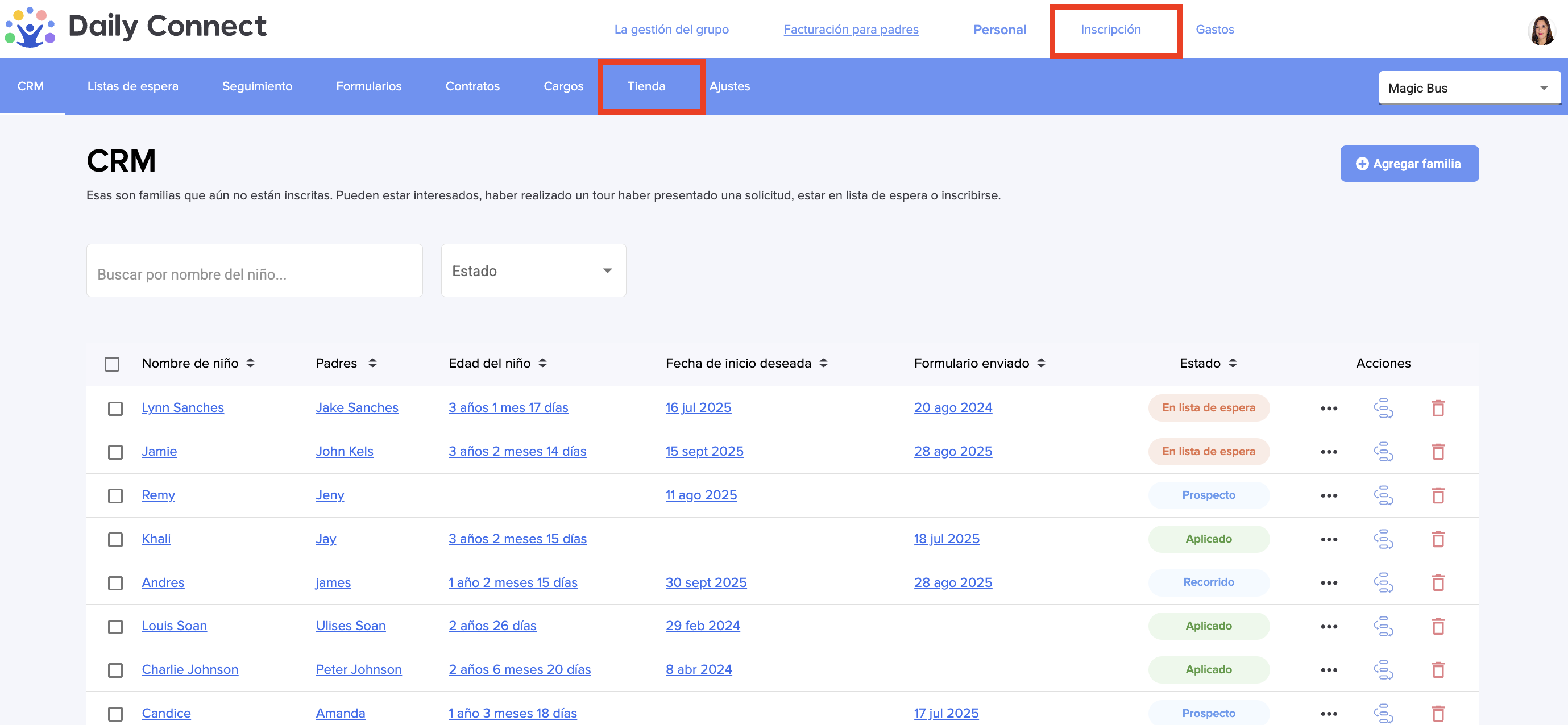Tick the checkbox for Lynn Sanches
Viewport: 1568px width, 725px height.
[115, 408]
